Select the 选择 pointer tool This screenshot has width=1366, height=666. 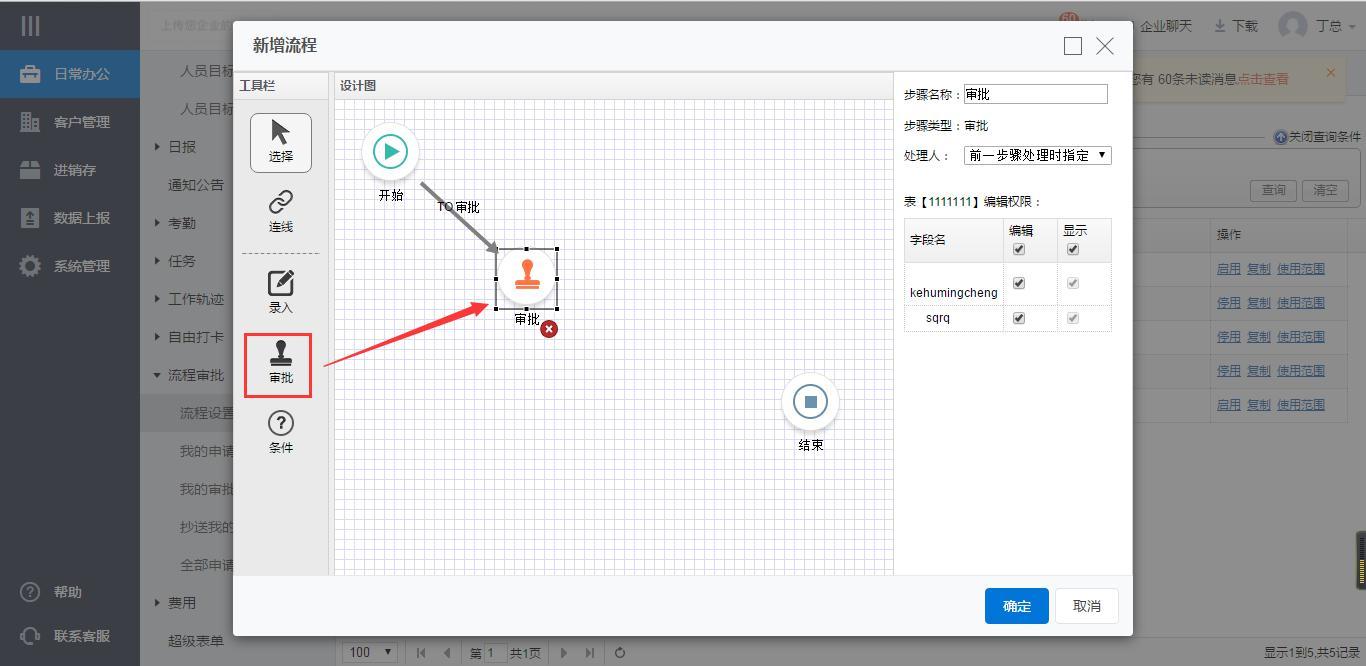[280, 142]
